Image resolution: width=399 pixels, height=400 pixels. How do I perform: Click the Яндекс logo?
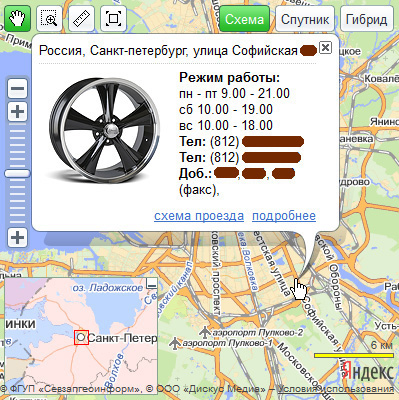pyautogui.click(x=368, y=371)
